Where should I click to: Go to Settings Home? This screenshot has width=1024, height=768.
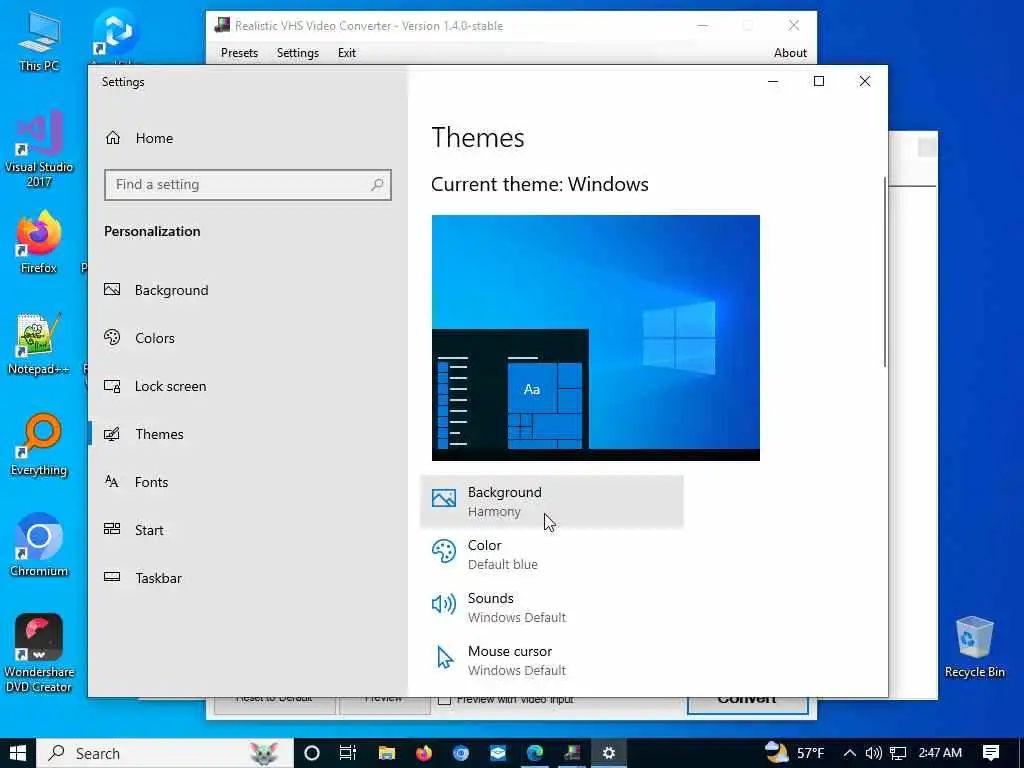pyautogui.click(x=139, y=138)
